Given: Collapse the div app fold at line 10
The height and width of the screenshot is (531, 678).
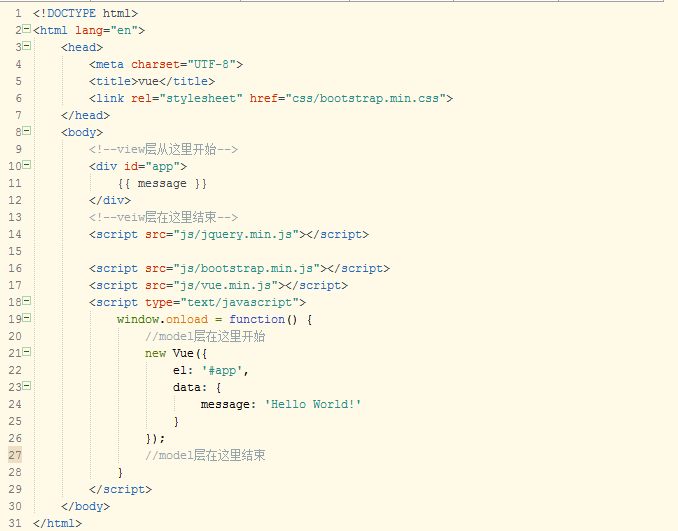Looking at the screenshot, I should pyautogui.click(x=26, y=165).
